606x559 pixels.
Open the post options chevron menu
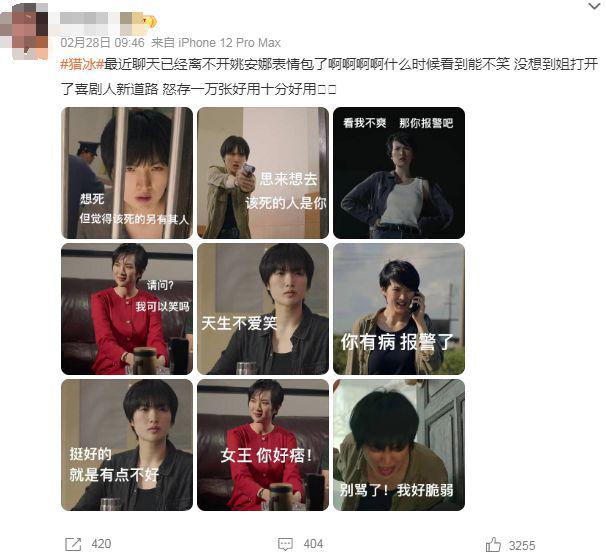coord(594,7)
